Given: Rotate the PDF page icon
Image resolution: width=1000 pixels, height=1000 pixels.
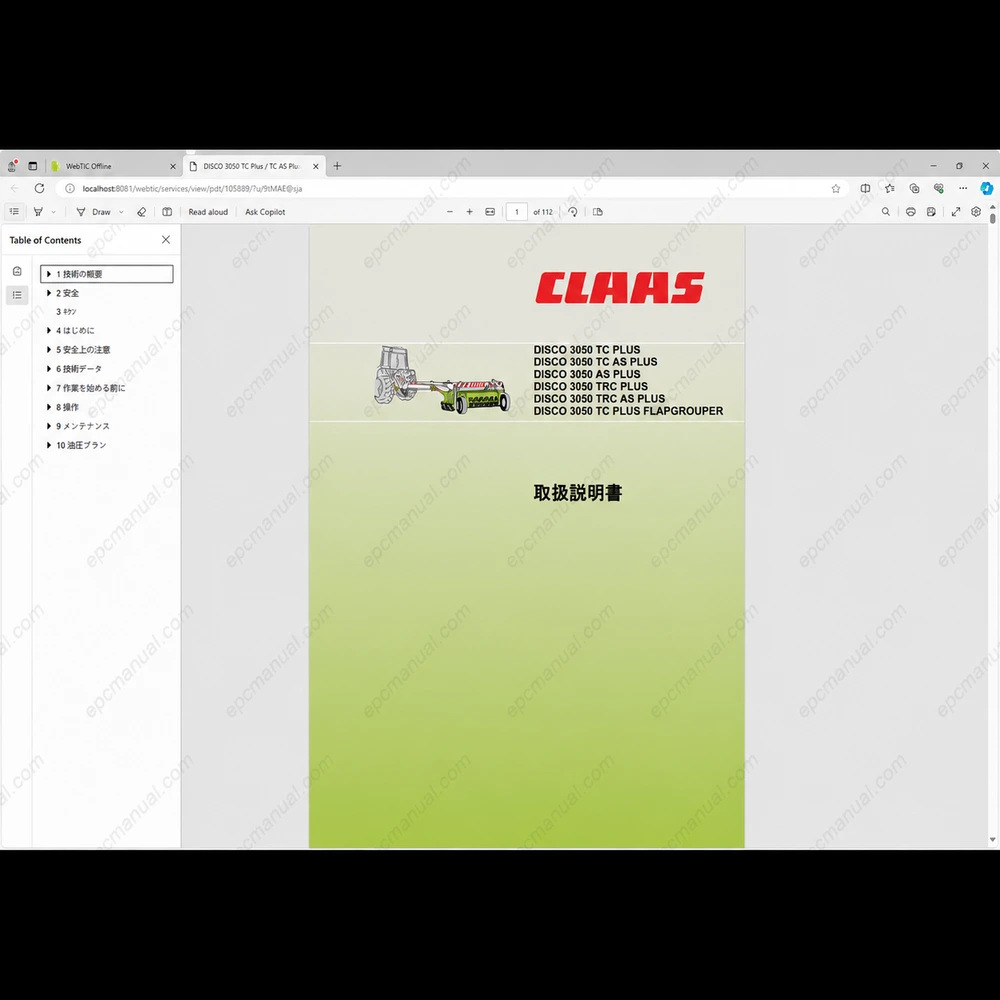Looking at the screenshot, I should point(573,212).
